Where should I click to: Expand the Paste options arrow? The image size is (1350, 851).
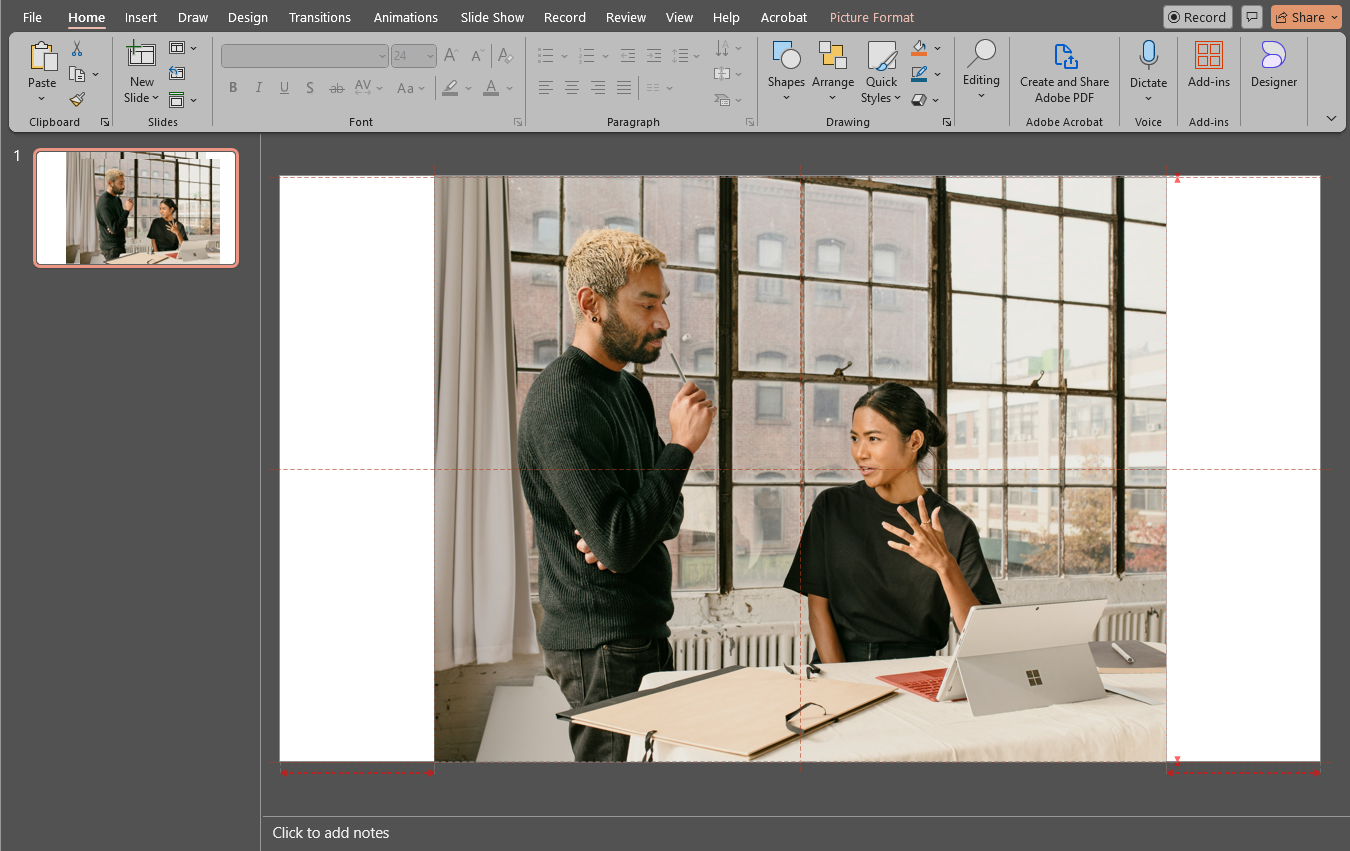tap(42, 98)
